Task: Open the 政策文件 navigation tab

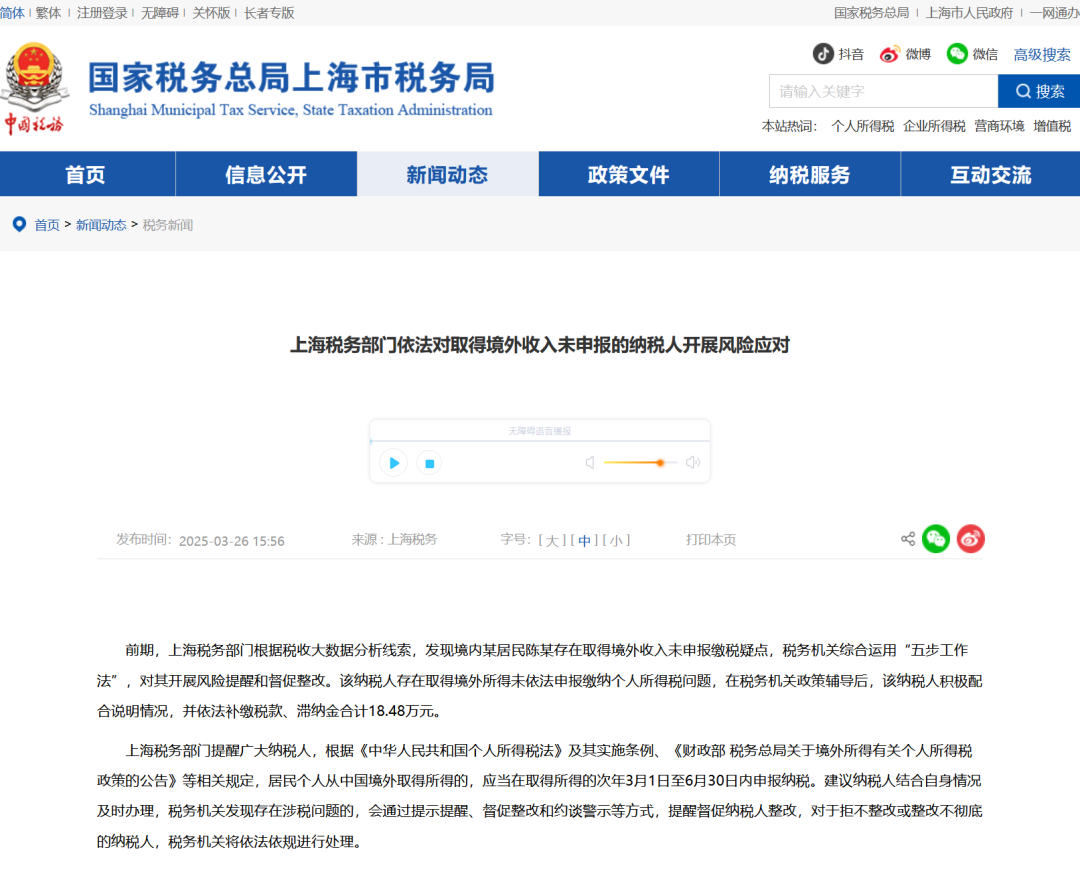Action: coord(628,174)
